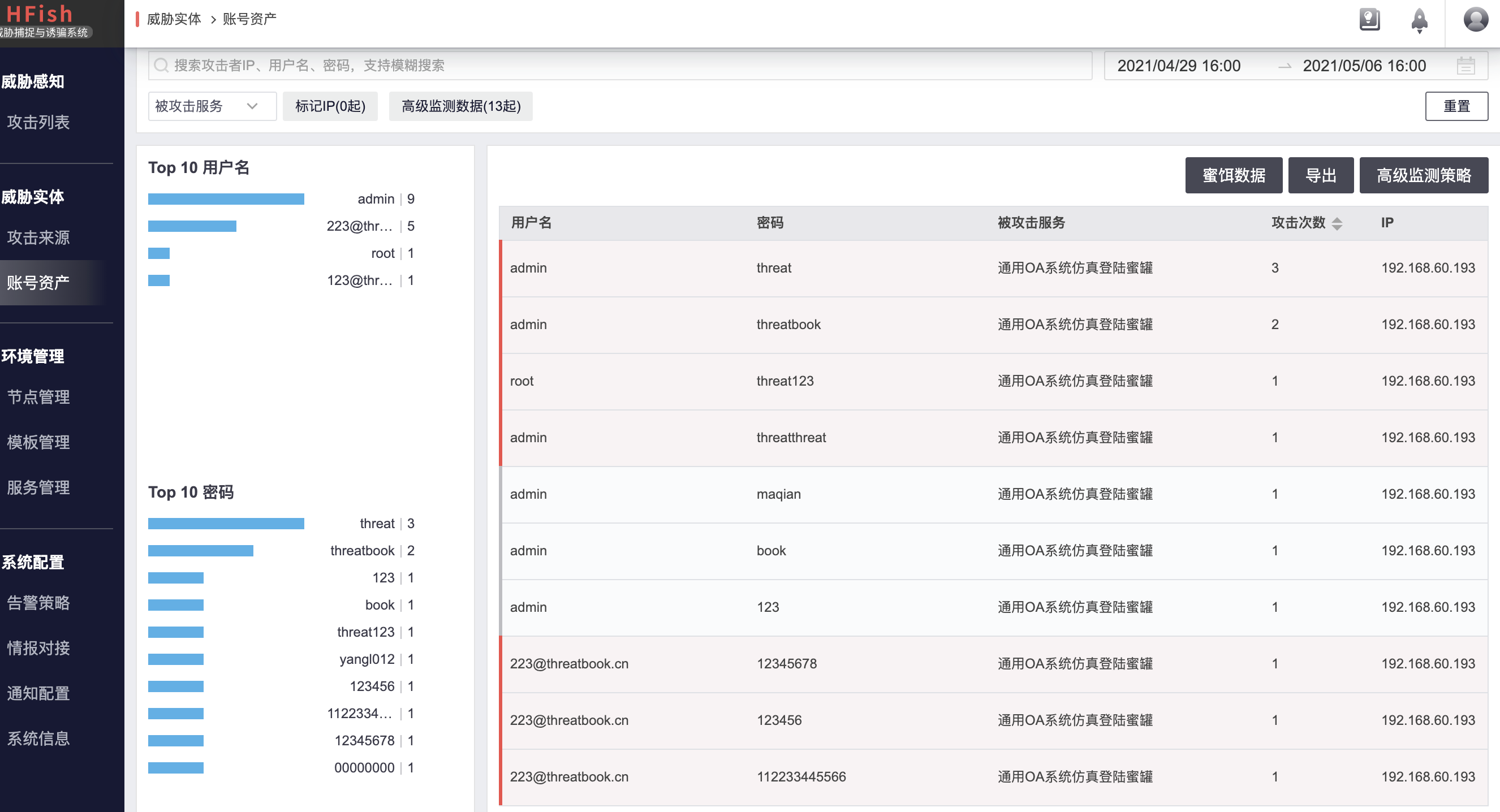This screenshot has height=812, width=1500.
Task: Click 用户名 column header
Action: coord(531,223)
